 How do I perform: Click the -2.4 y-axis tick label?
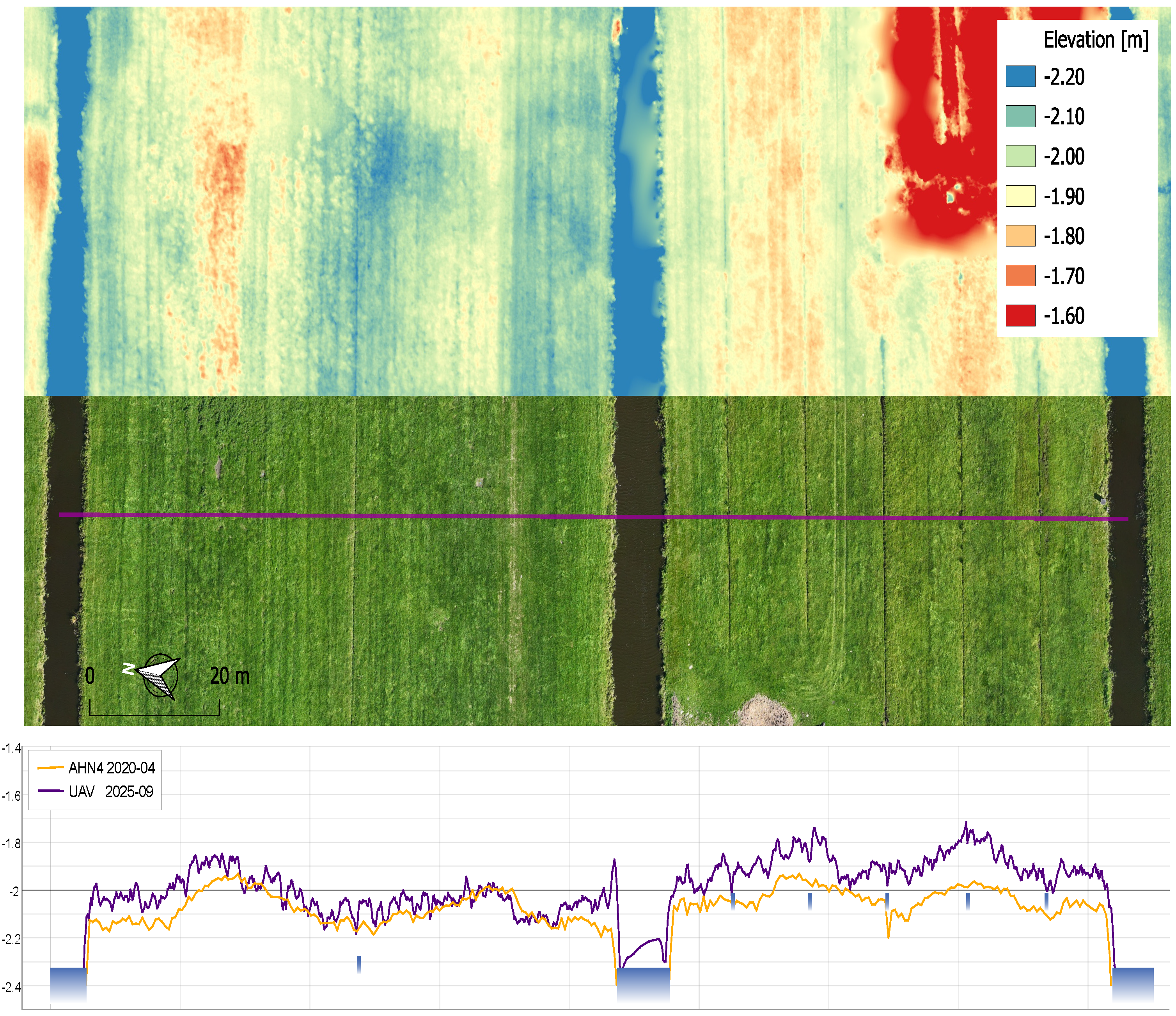point(11,988)
